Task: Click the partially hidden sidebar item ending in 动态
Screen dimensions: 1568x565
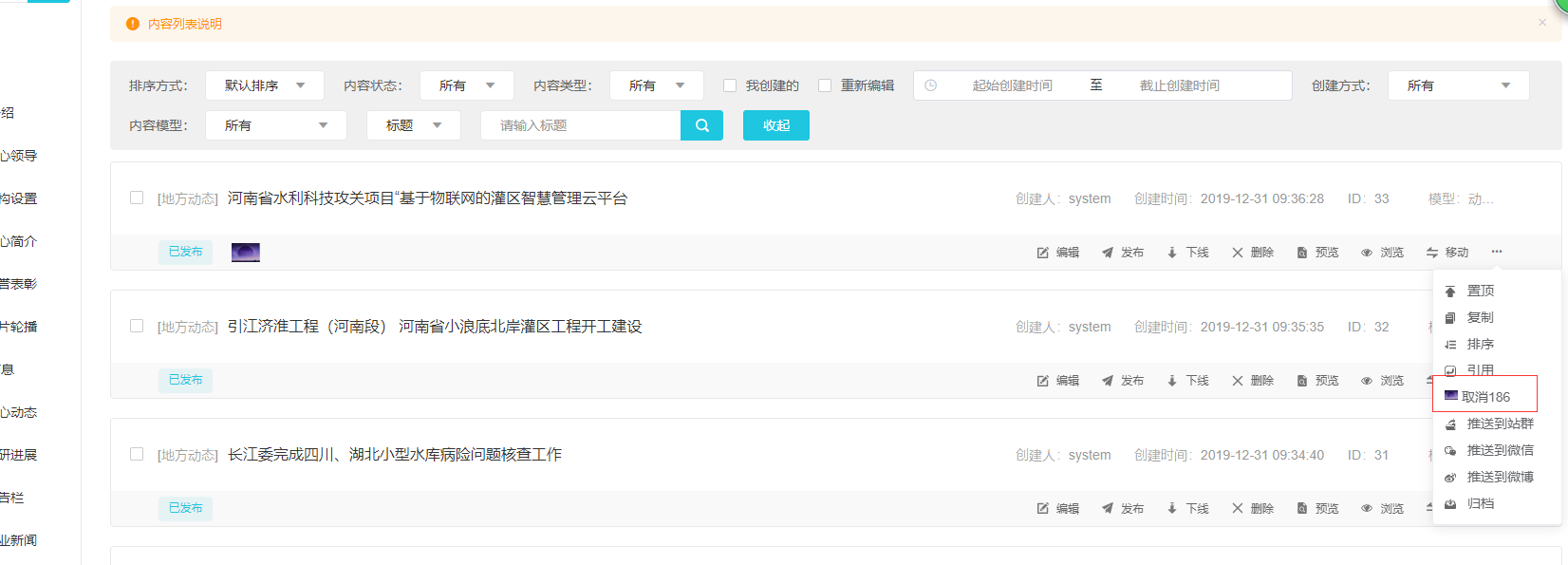Action: [19, 412]
